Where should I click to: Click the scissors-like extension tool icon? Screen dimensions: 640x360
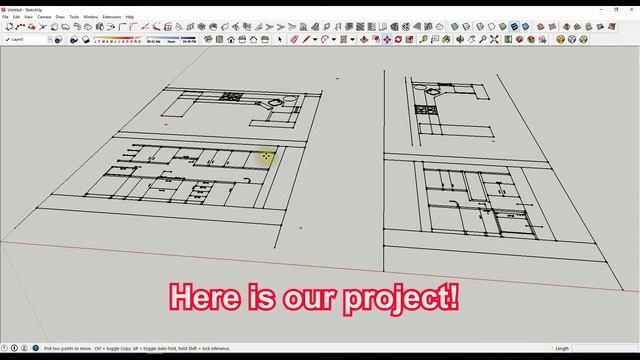pyautogui.click(x=43, y=27)
